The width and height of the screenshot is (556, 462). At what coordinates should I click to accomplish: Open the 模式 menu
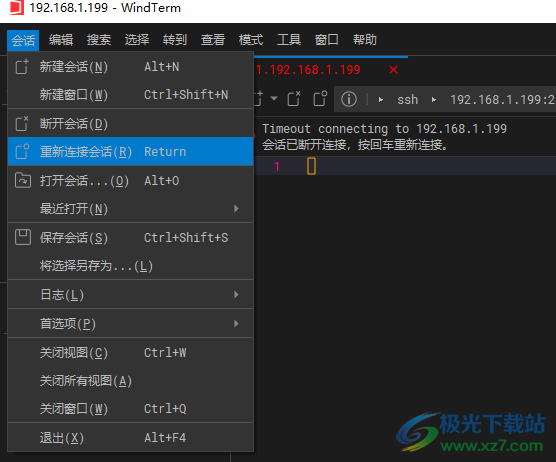point(251,40)
